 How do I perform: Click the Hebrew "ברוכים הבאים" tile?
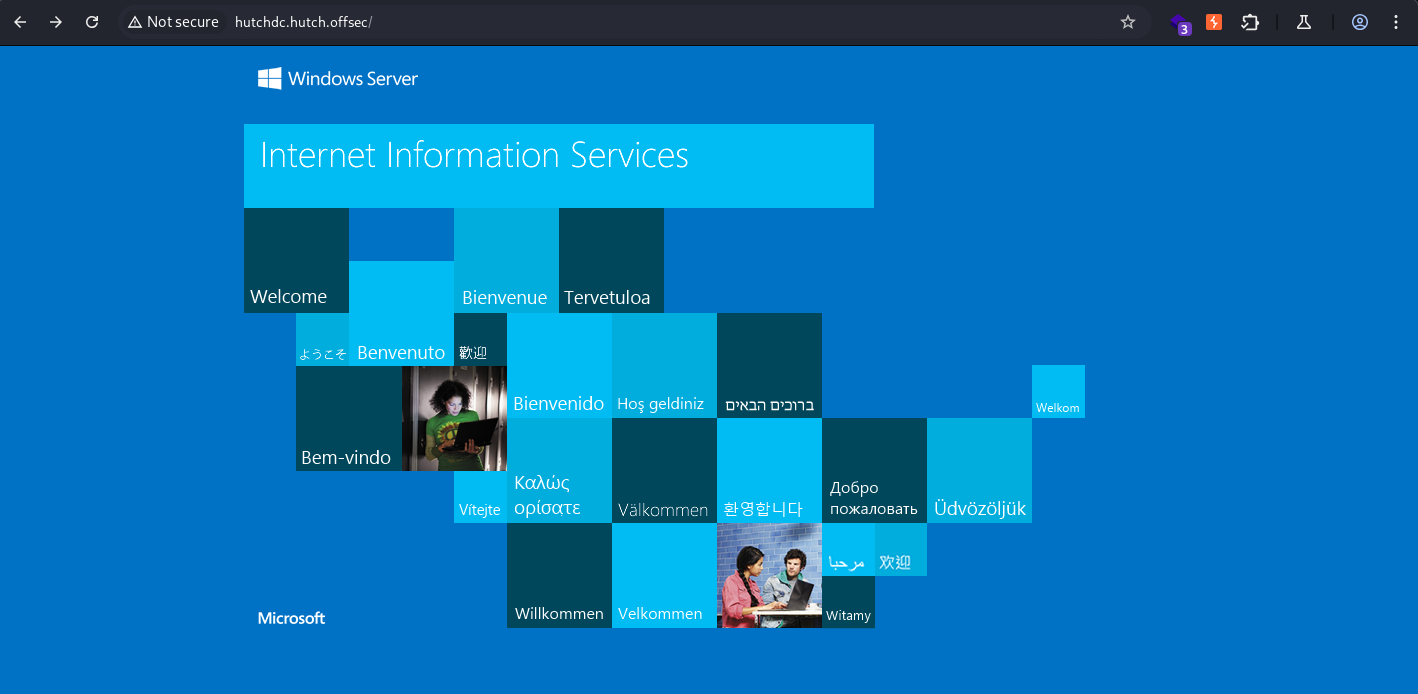(769, 365)
